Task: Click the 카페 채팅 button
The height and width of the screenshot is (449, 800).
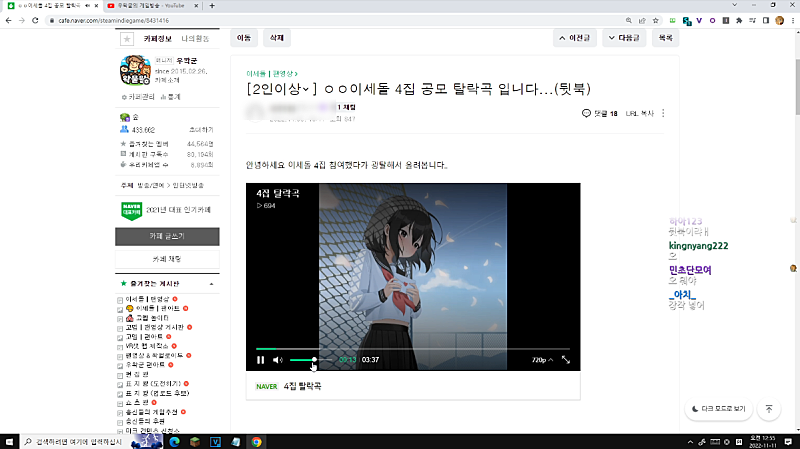Action: pos(167,259)
